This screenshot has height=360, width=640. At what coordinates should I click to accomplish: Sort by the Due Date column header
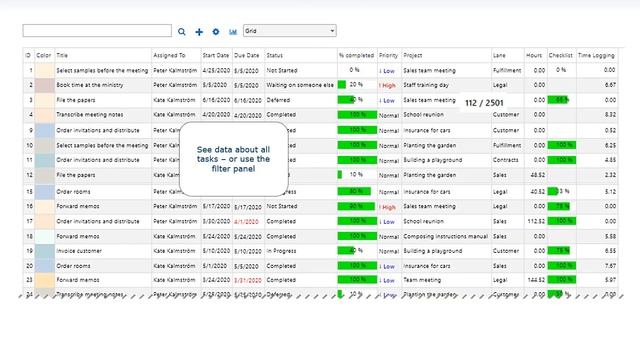pos(247,55)
